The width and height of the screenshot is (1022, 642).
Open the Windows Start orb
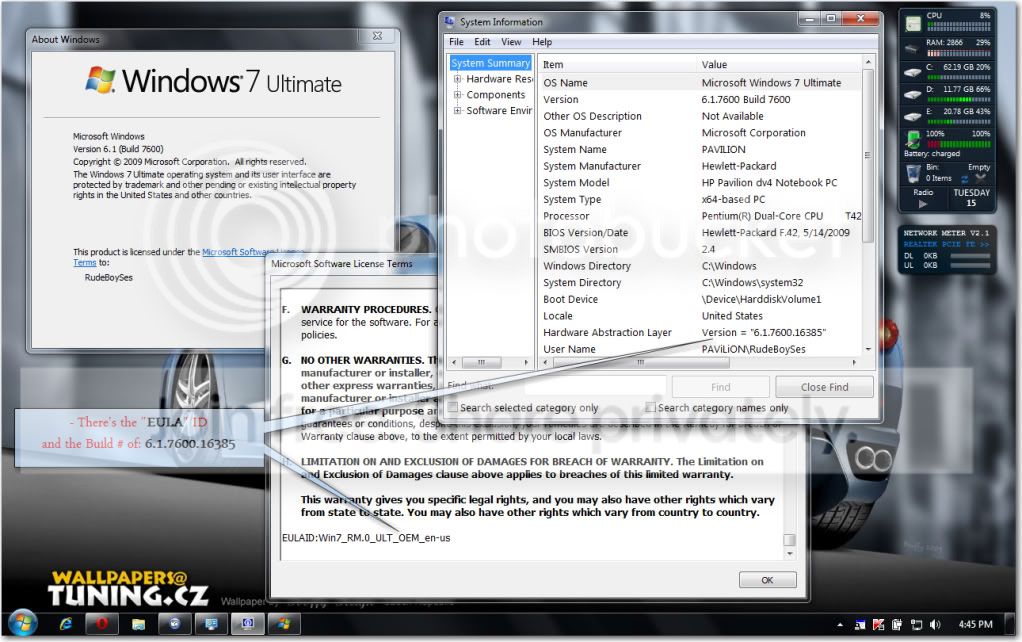click(23, 624)
